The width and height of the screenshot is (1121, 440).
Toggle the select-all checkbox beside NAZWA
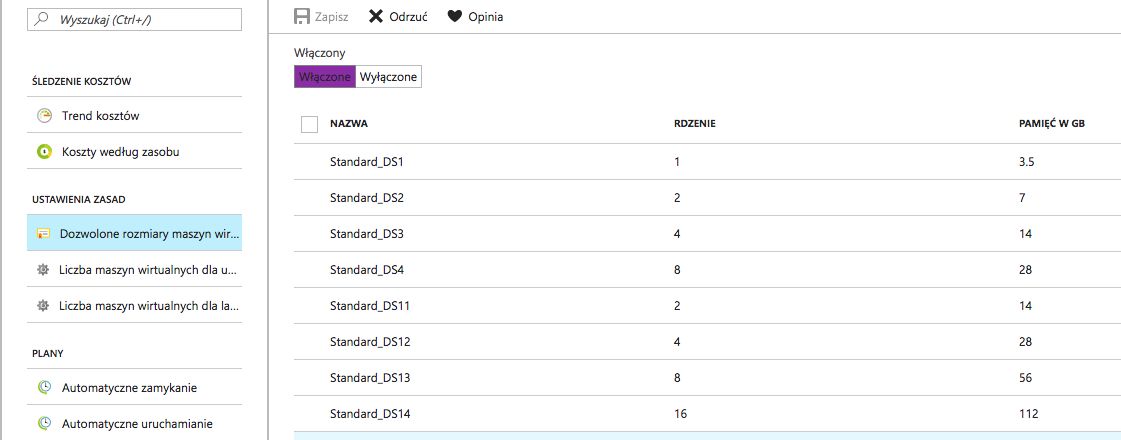(x=309, y=124)
